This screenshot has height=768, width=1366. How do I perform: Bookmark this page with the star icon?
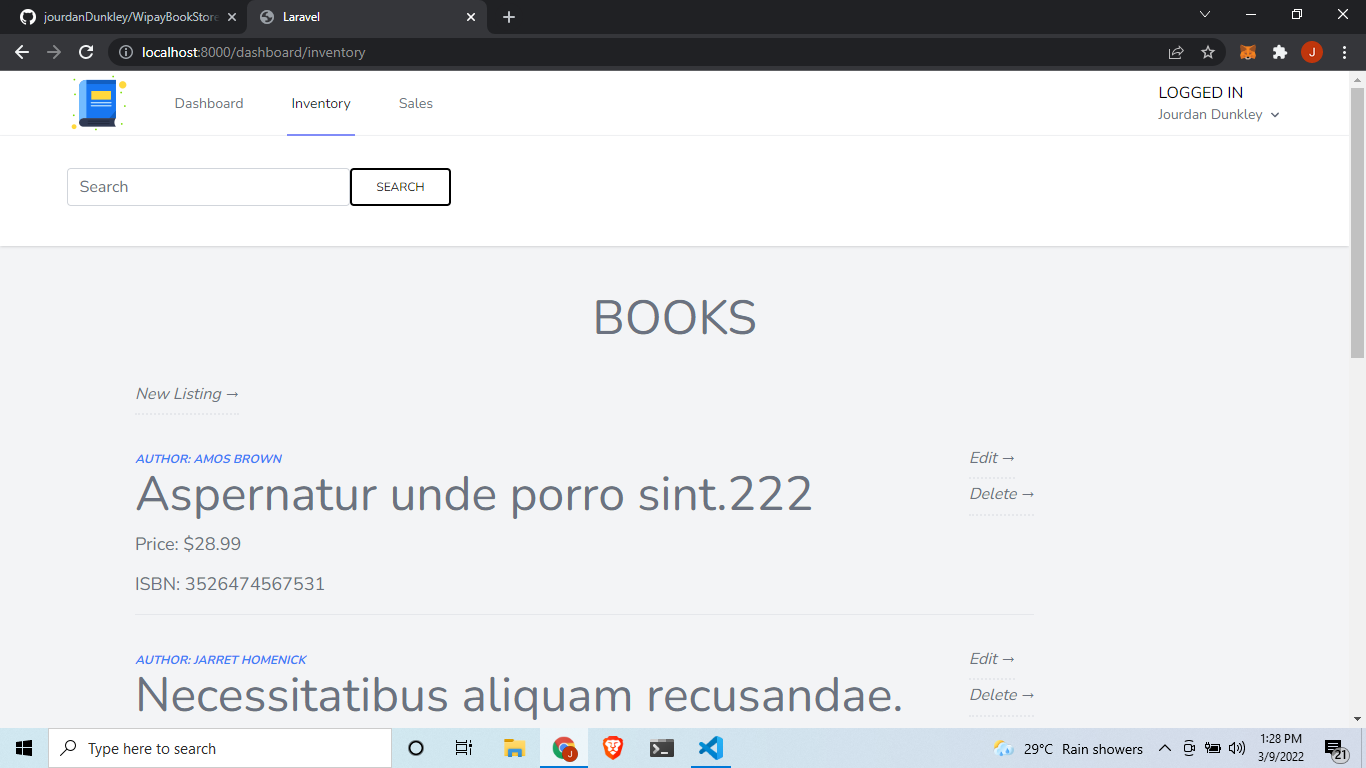tap(1209, 52)
